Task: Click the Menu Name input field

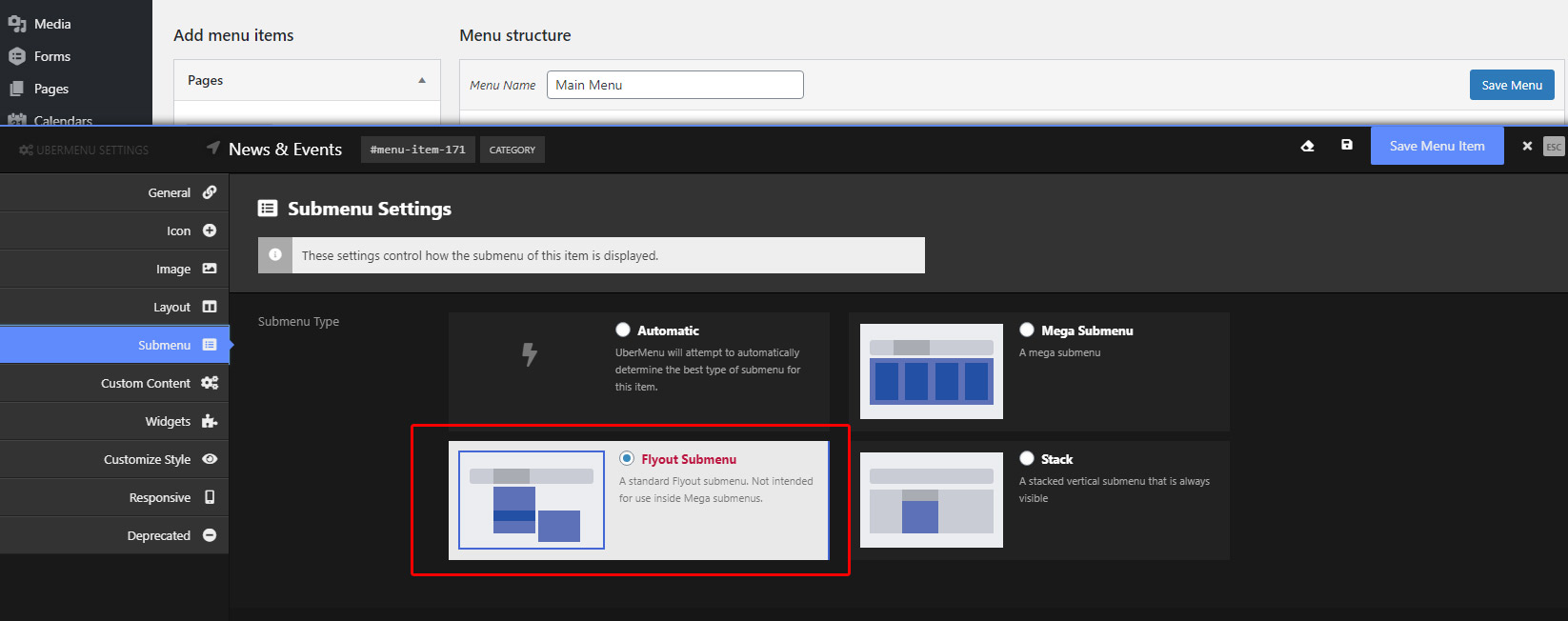Action: (674, 85)
